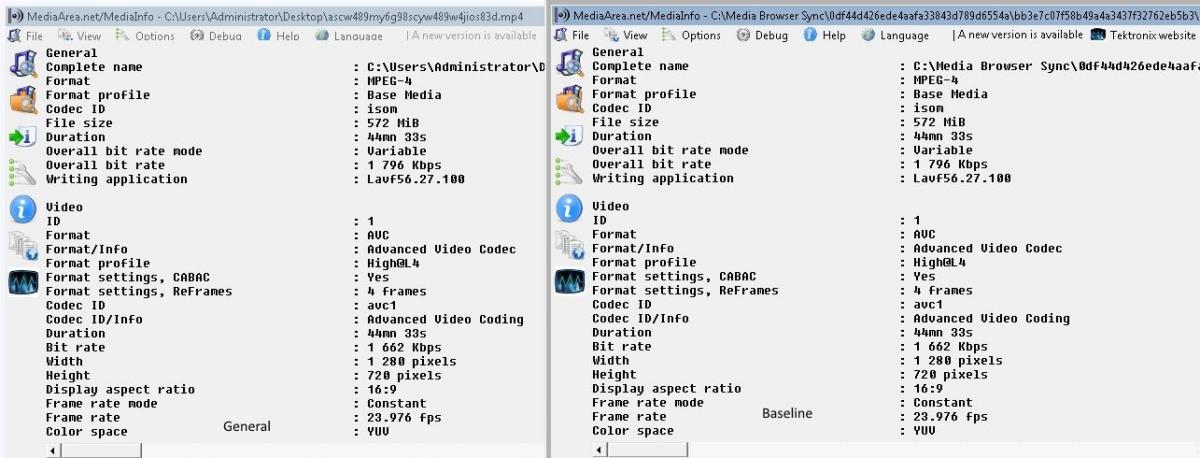Screen dimensions: 1200x458
Task: Open Preferences wrench icon in left window
Action: tap(22, 172)
